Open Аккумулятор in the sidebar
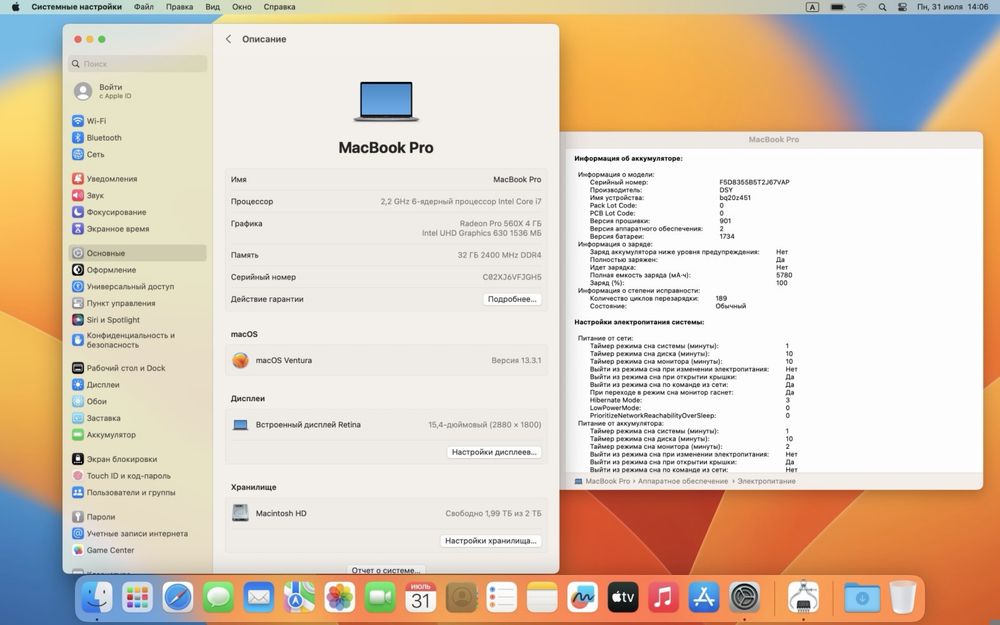Image resolution: width=1000 pixels, height=625 pixels. click(x=137, y=434)
